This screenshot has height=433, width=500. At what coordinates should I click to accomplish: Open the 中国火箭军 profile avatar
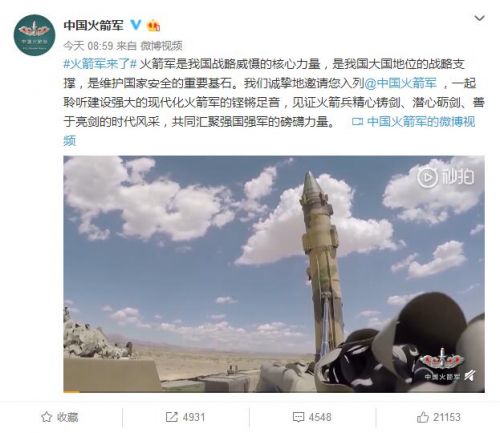pyautogui.click(x=34, y=35)
